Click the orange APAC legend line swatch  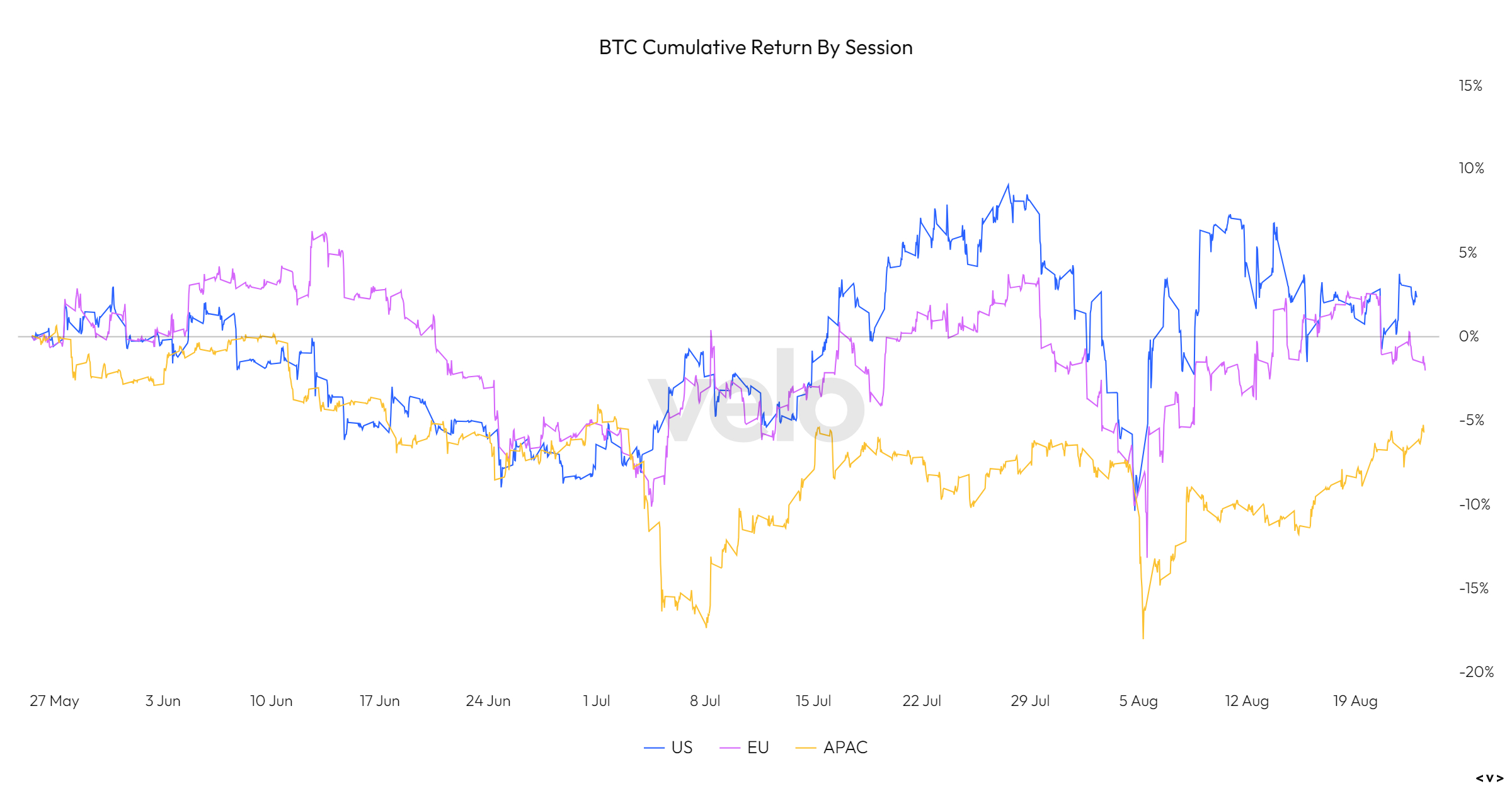tap(806, 748)
